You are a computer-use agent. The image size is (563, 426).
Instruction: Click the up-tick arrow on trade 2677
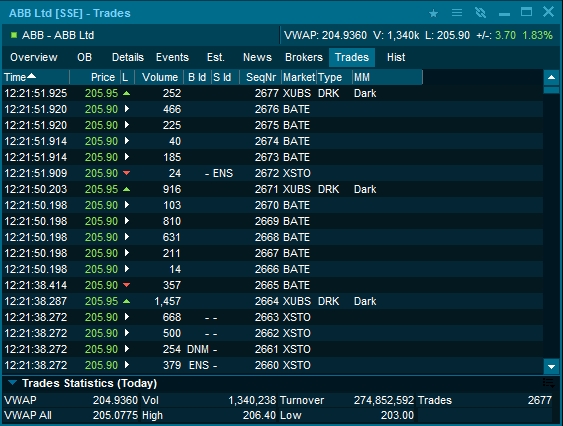coord(126,93)
